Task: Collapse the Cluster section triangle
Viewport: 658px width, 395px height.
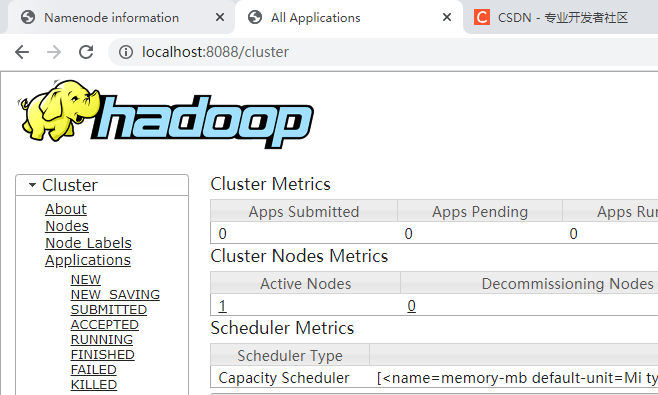Action: 32,185
